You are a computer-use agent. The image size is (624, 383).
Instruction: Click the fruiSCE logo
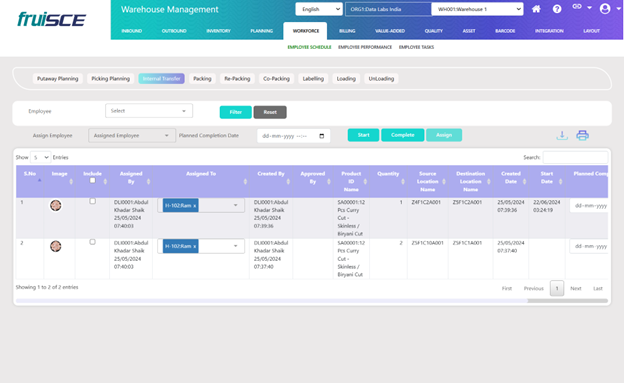coord(51,19)
